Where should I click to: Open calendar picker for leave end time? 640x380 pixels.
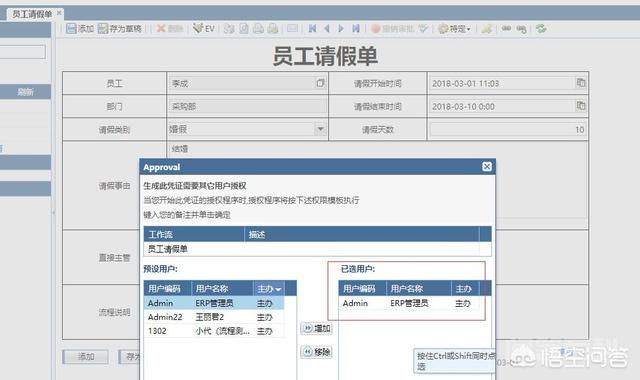click(x=580, y=106)
